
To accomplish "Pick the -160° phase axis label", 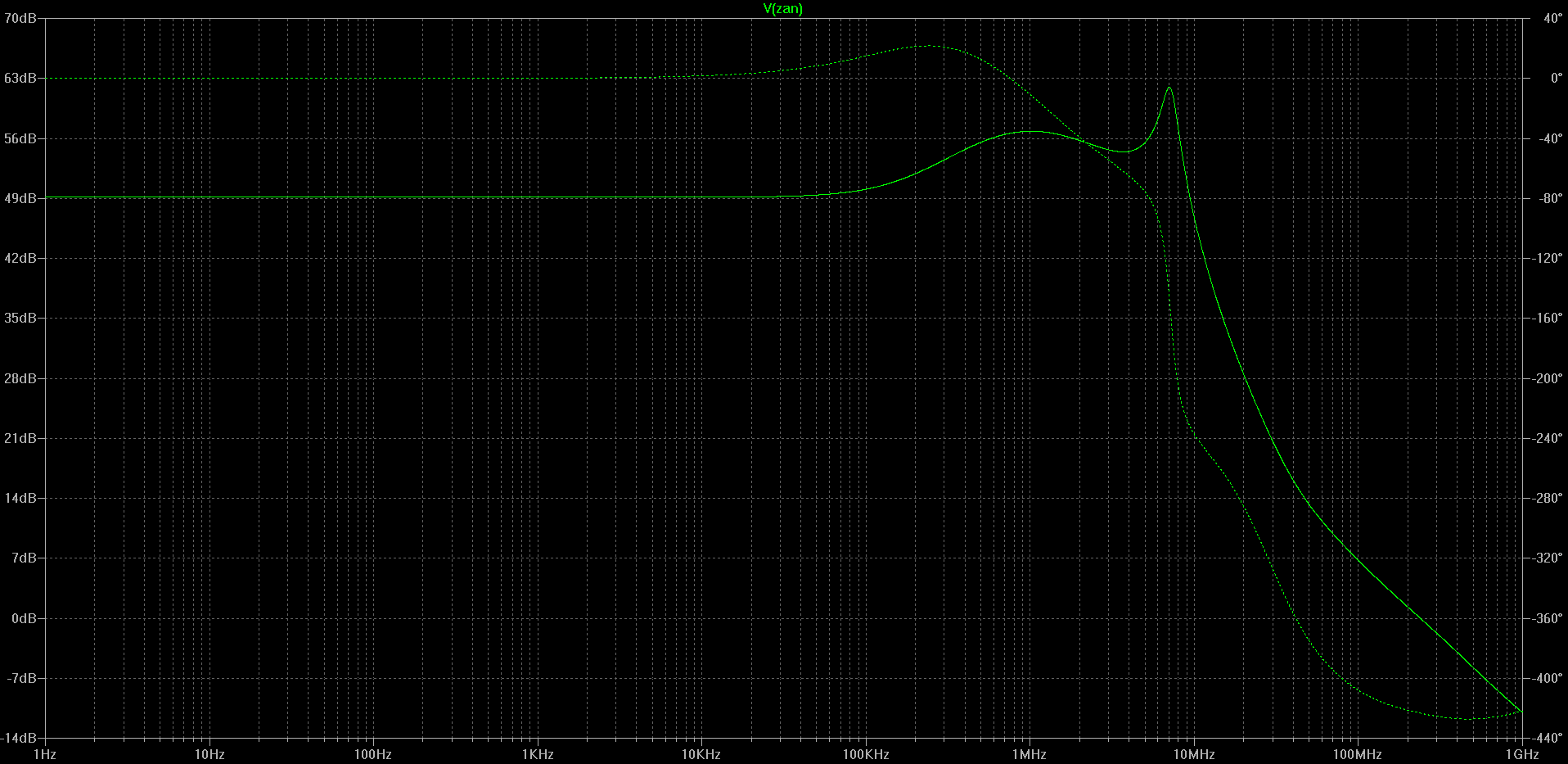I will (x=1548, y=318).
